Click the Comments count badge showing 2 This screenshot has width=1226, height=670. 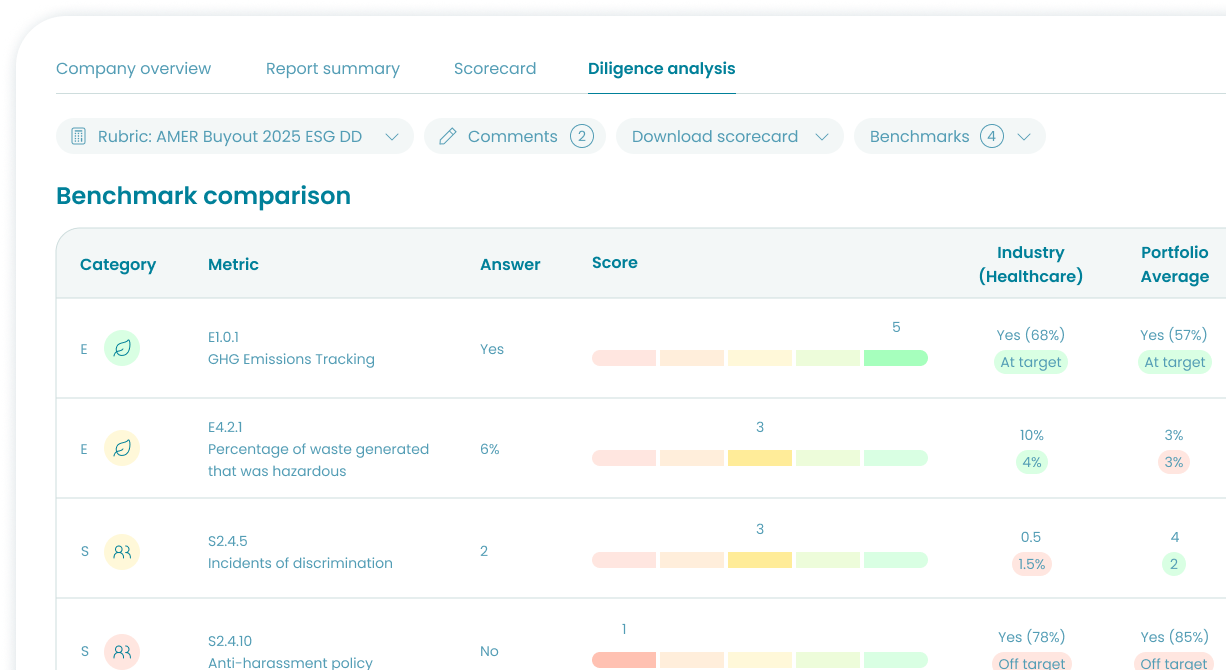tap(582, 136)
